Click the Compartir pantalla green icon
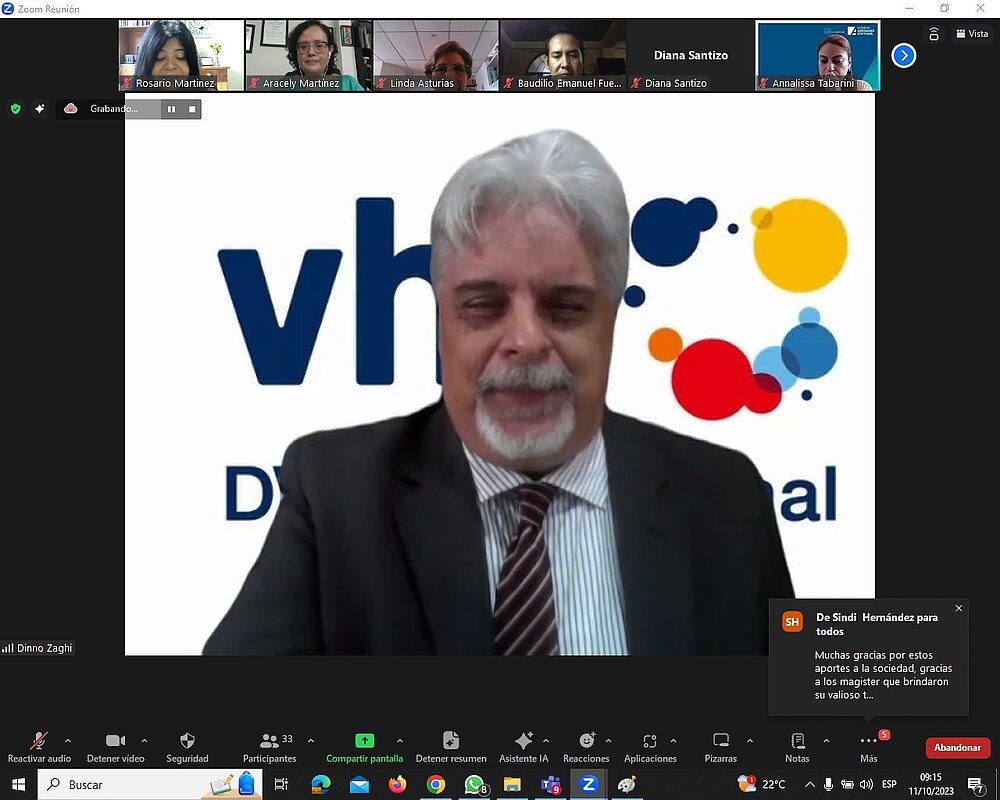 click(365, 741)
